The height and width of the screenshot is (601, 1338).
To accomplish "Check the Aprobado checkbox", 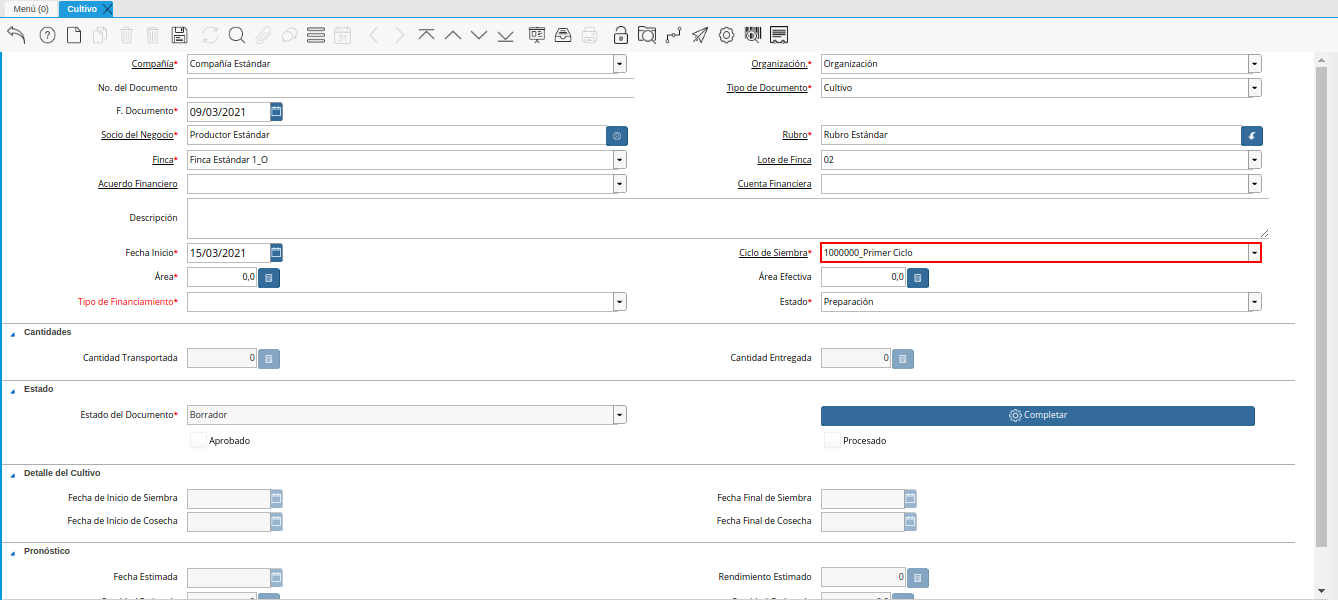I will 198,440.
